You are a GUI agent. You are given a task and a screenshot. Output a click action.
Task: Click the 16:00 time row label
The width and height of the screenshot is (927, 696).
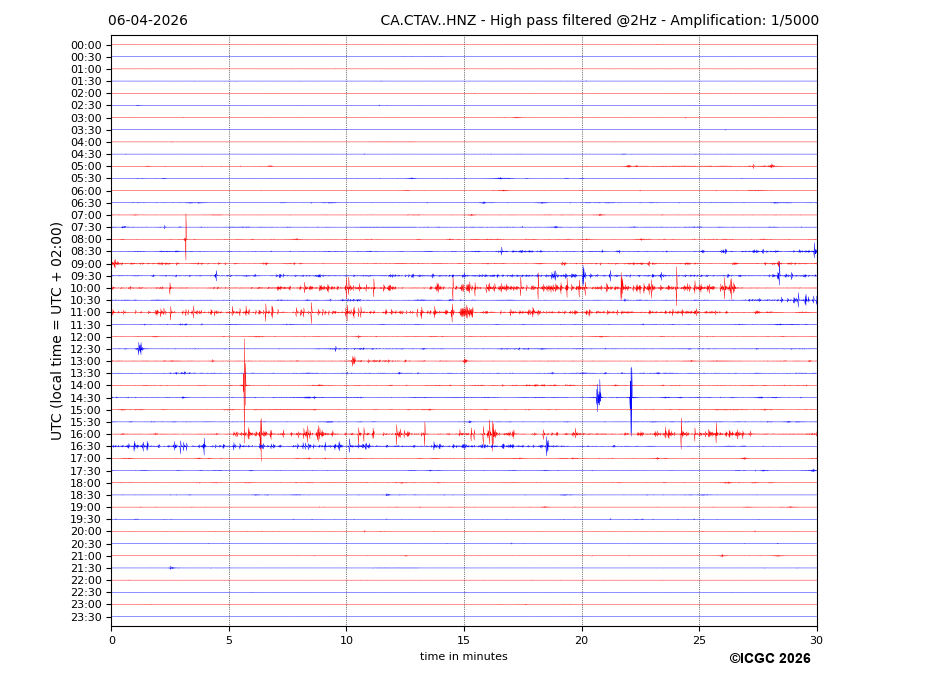point(86,434)
